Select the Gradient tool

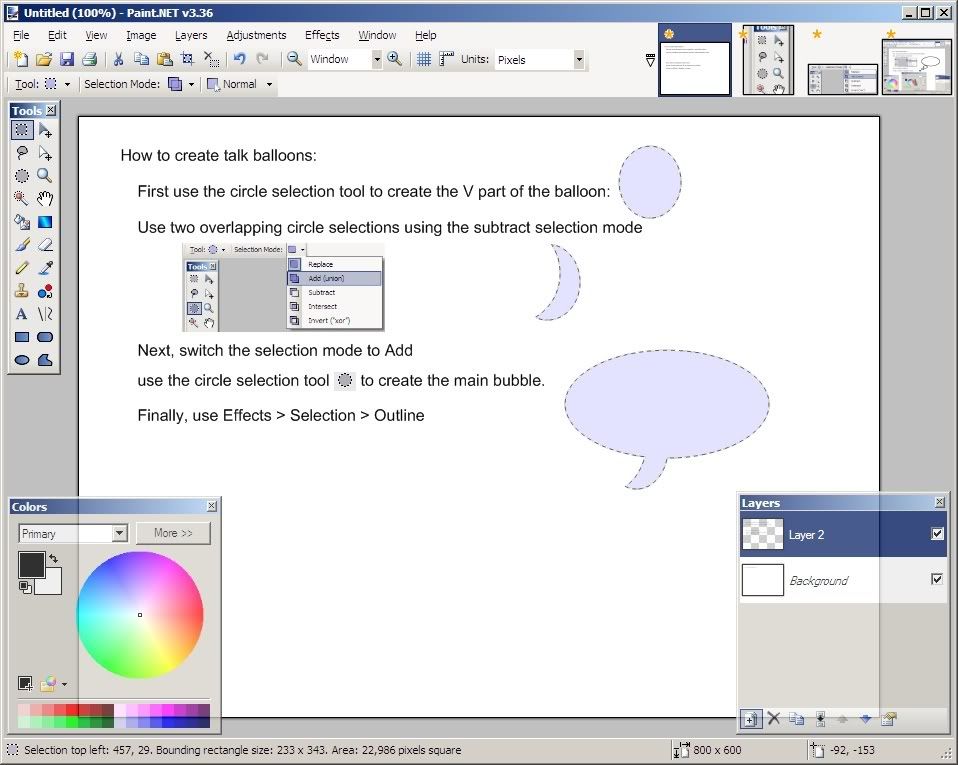tap(45, 222)
